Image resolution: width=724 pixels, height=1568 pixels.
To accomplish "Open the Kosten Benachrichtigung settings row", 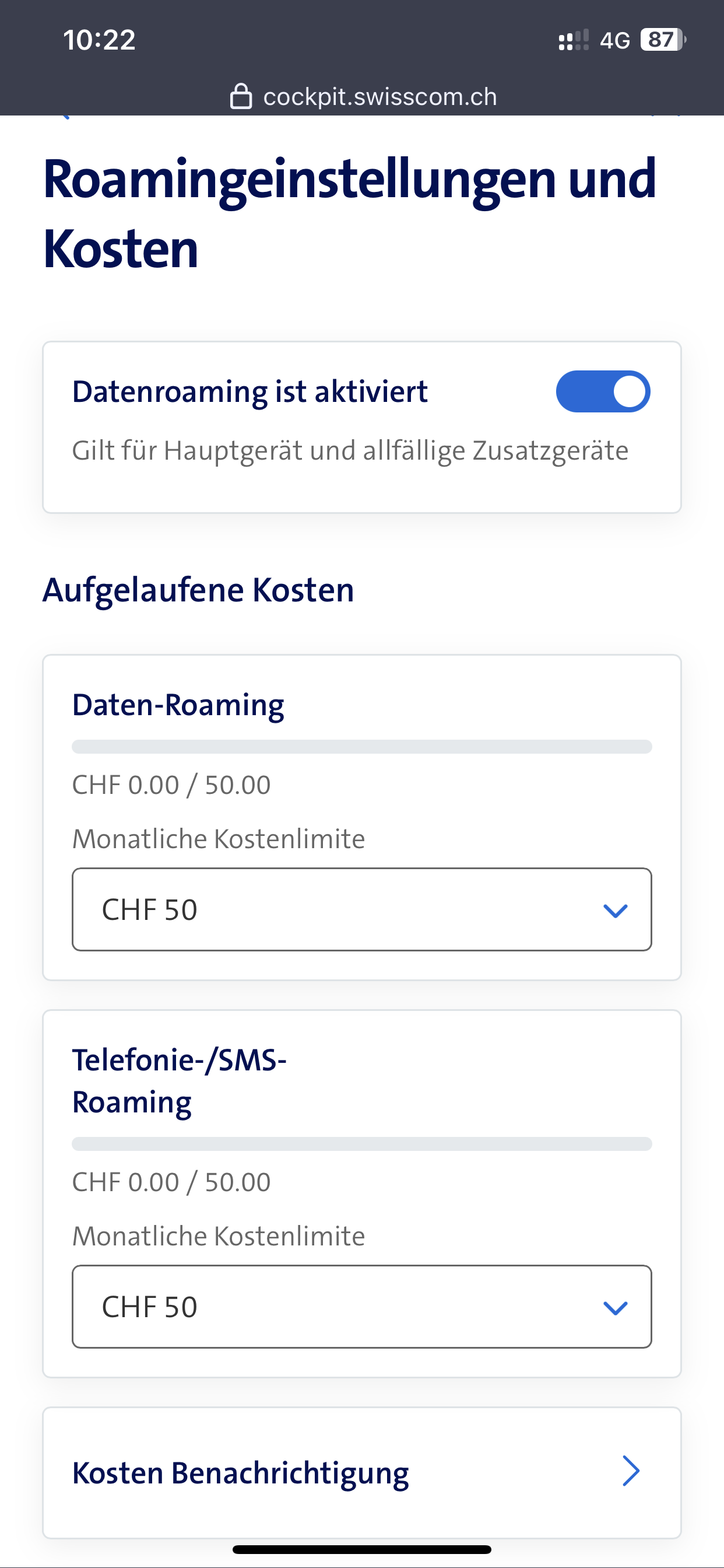I will (361, 1473).
